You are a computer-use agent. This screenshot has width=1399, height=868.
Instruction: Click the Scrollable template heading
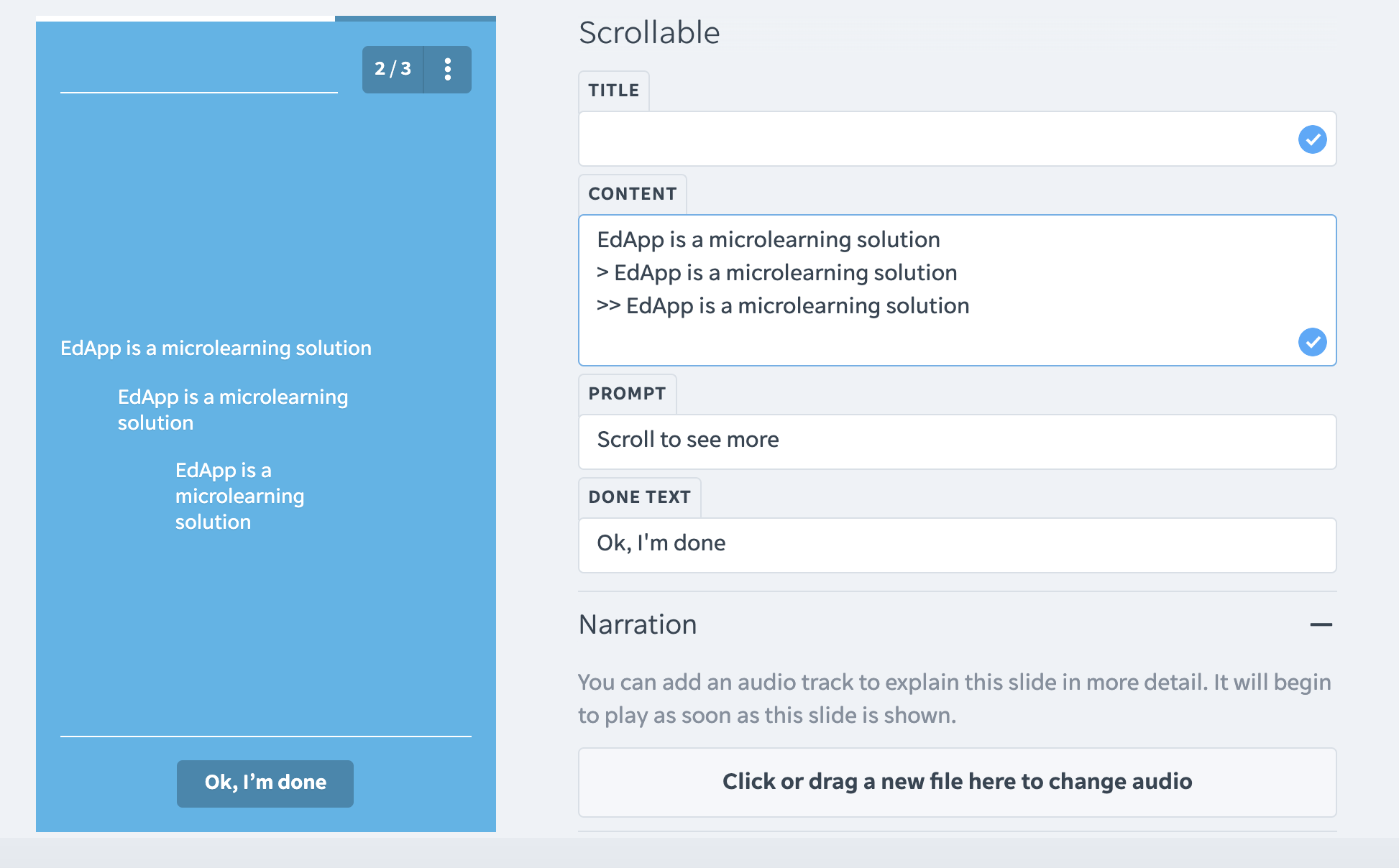coord(649,33)
